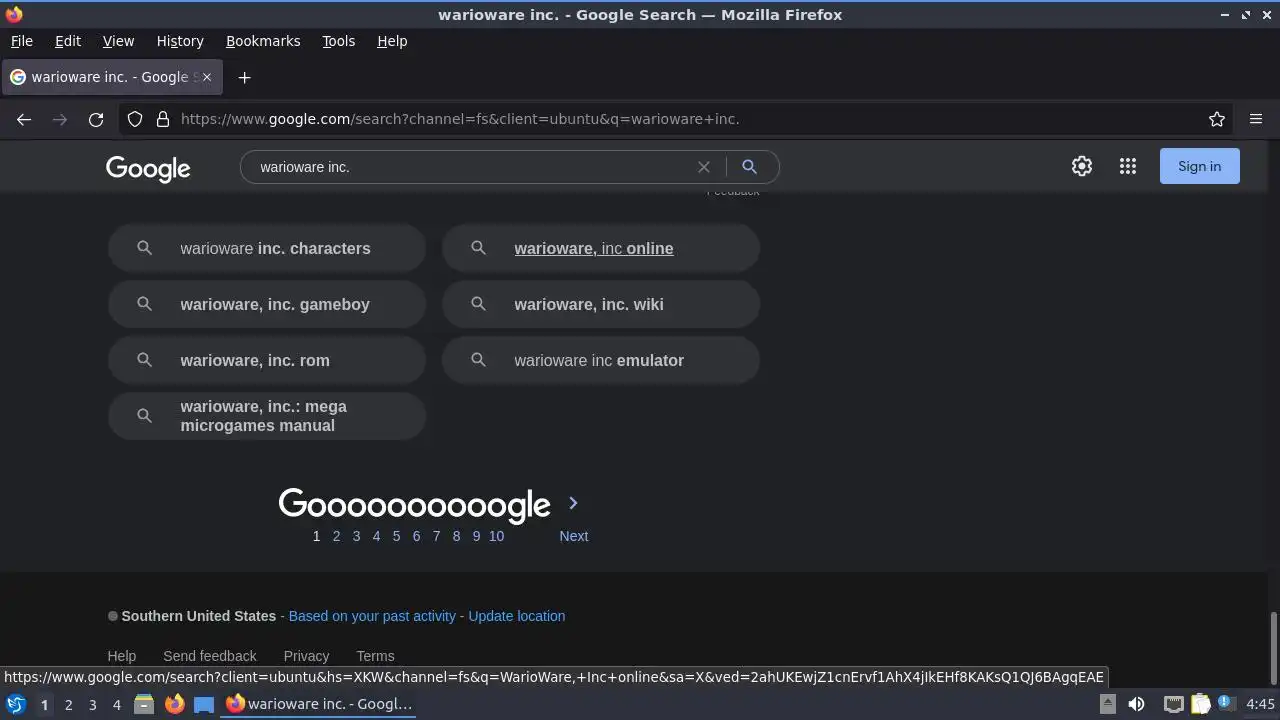Screen dimensions: 1280x720
Task: Search warioware, inc. rom suggestion
Action: (267, 360)
